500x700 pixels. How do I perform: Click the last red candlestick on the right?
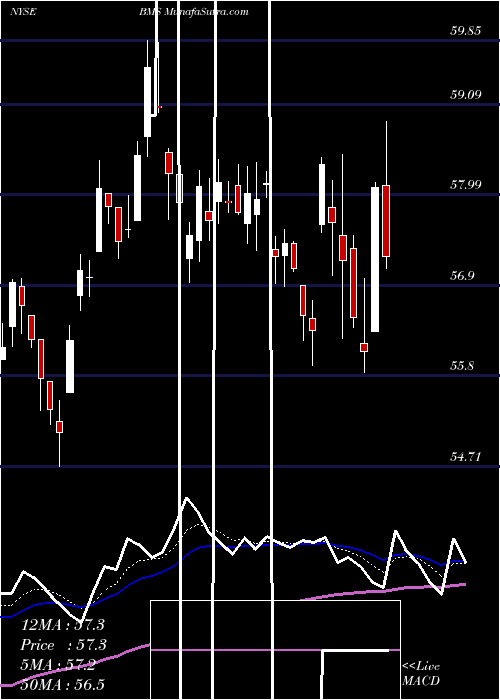(x=386, y=221)
